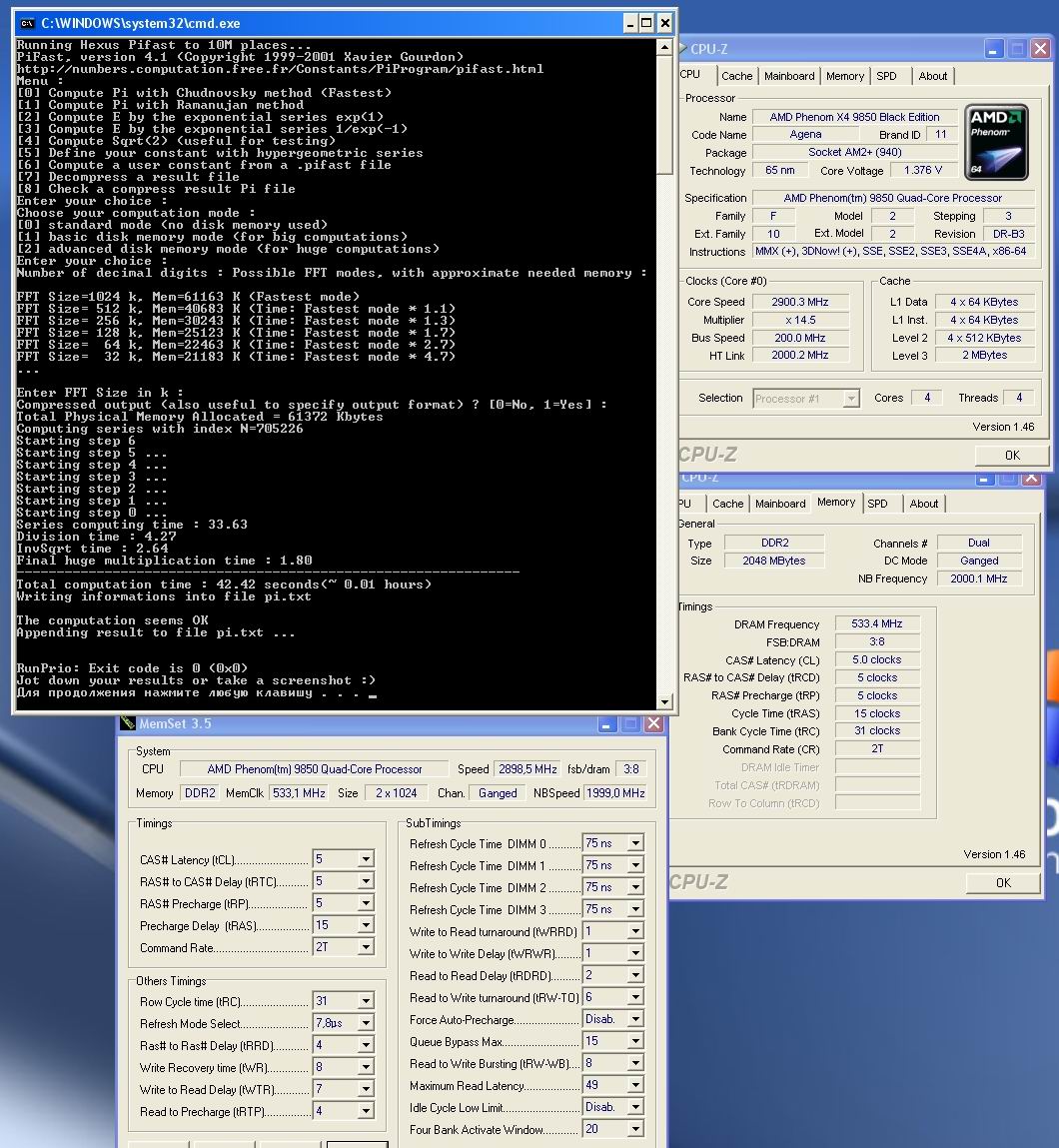Viewport: 1059px width, 1148px height.
Task: Click the cmd.exe scrollbar down arrow
Action: pyautogui.click(x=664, y=702)
